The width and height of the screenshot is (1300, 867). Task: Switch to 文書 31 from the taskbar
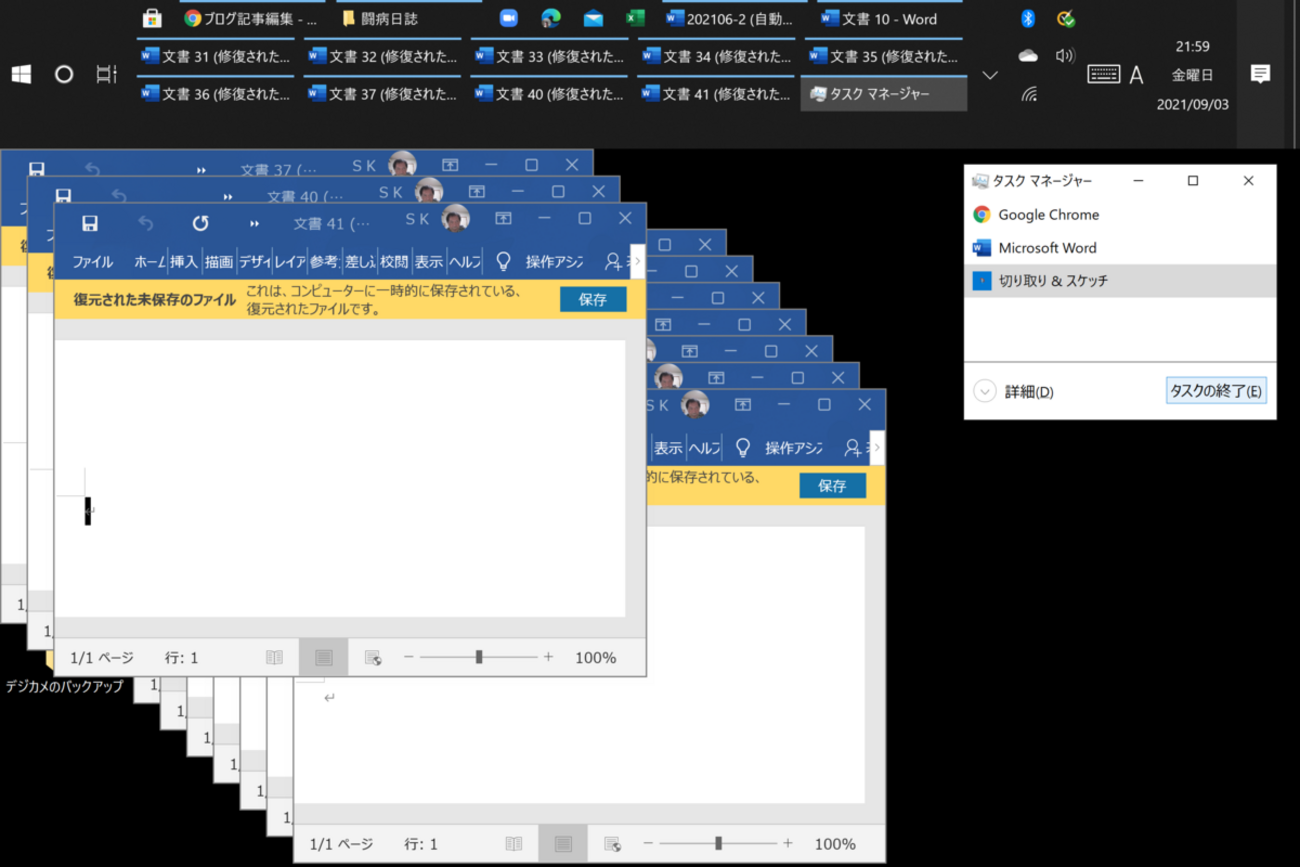point(217,57)
